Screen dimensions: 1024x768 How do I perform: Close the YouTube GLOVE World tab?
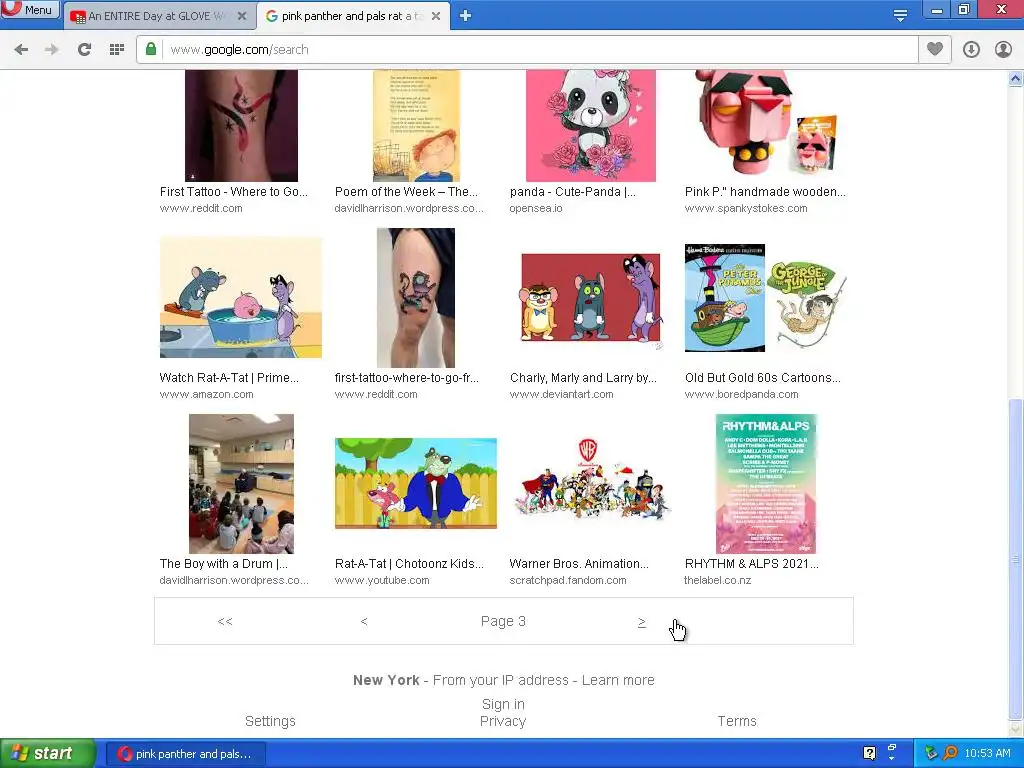(242, 16)
